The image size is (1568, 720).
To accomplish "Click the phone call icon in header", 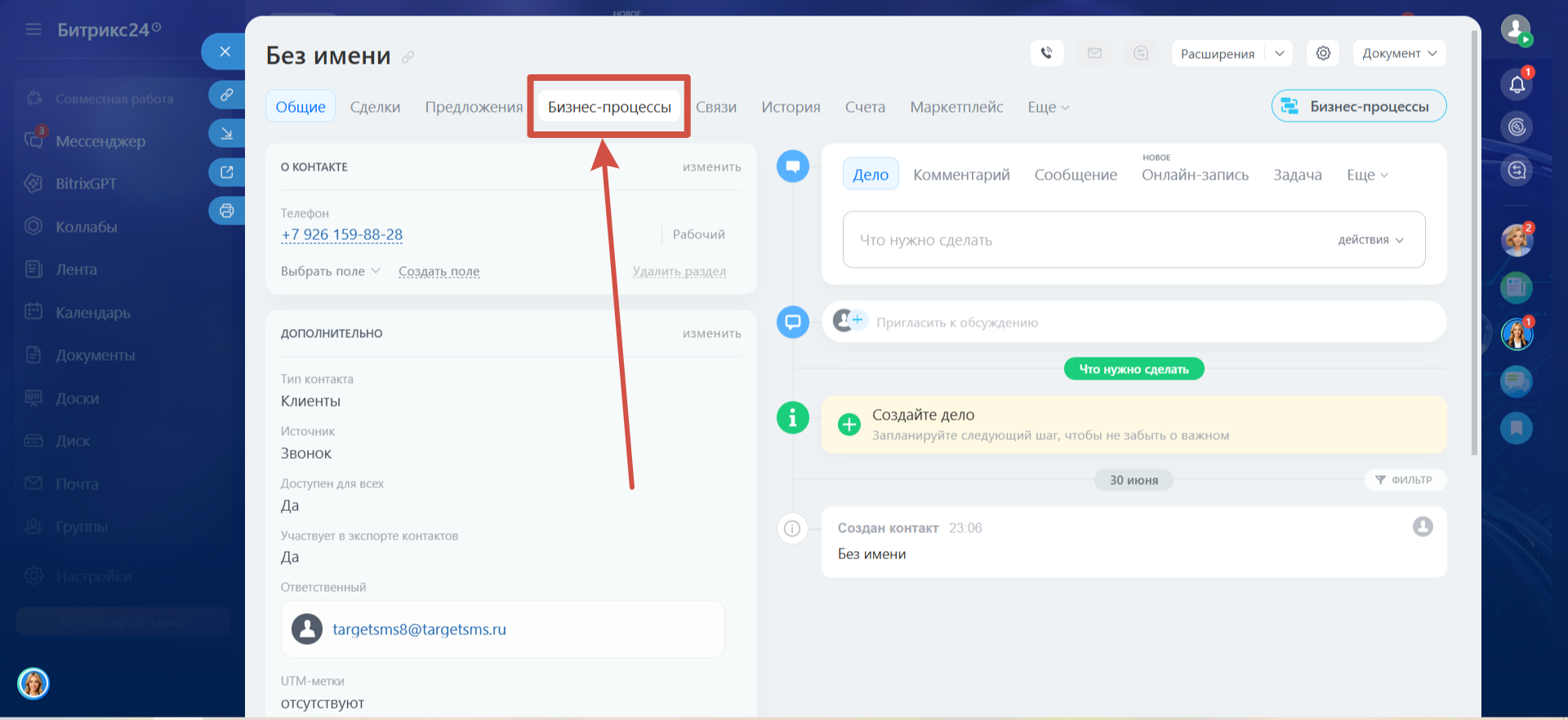I will [1046, 53].
